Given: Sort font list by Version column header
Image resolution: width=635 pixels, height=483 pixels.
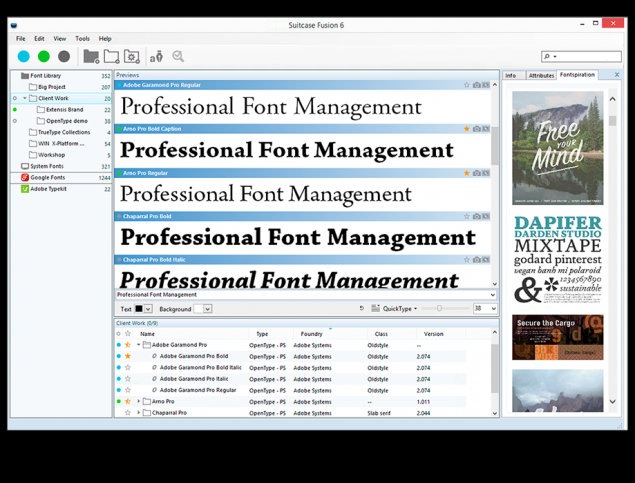Looking at the screenshot, I should (x=433, y=334).
